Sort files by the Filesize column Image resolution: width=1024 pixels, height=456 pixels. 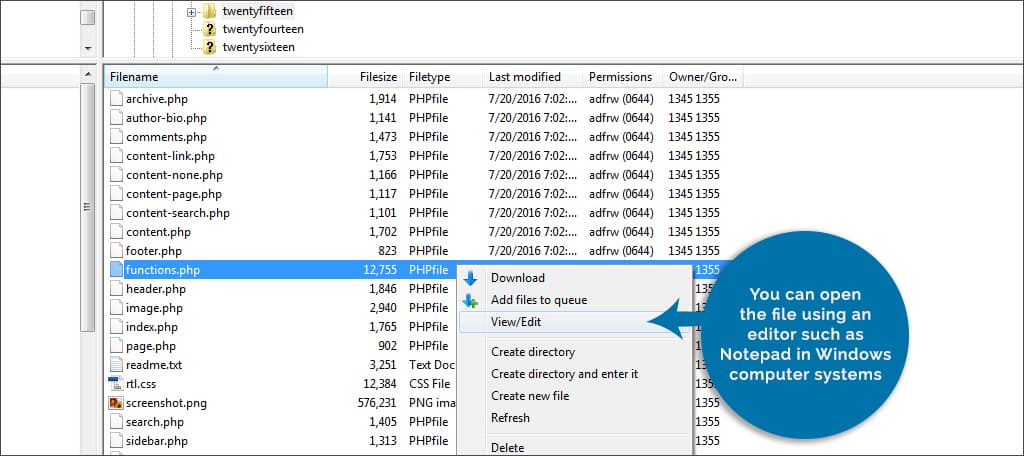click(378, 77)
